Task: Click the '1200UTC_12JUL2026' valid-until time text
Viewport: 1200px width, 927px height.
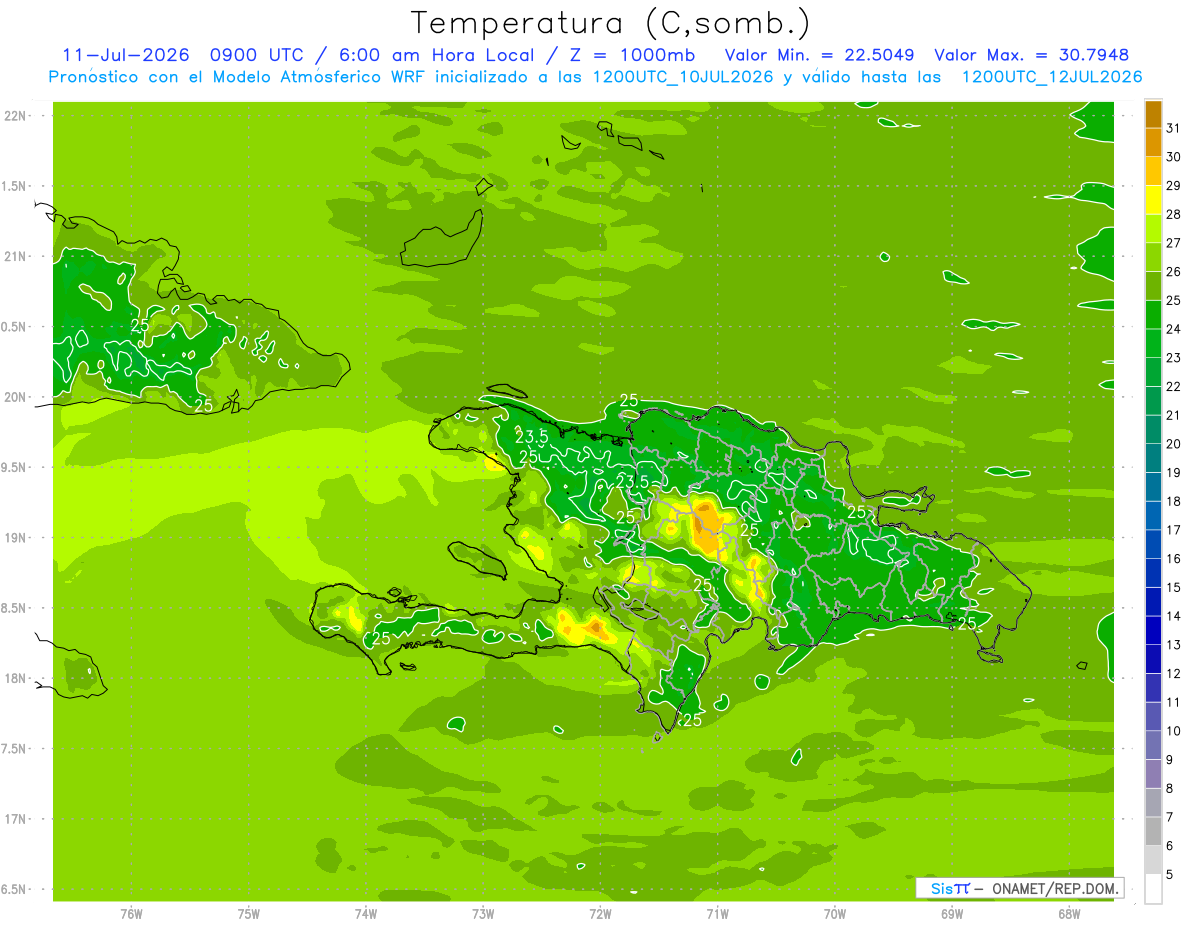Action: point(1052,77)
